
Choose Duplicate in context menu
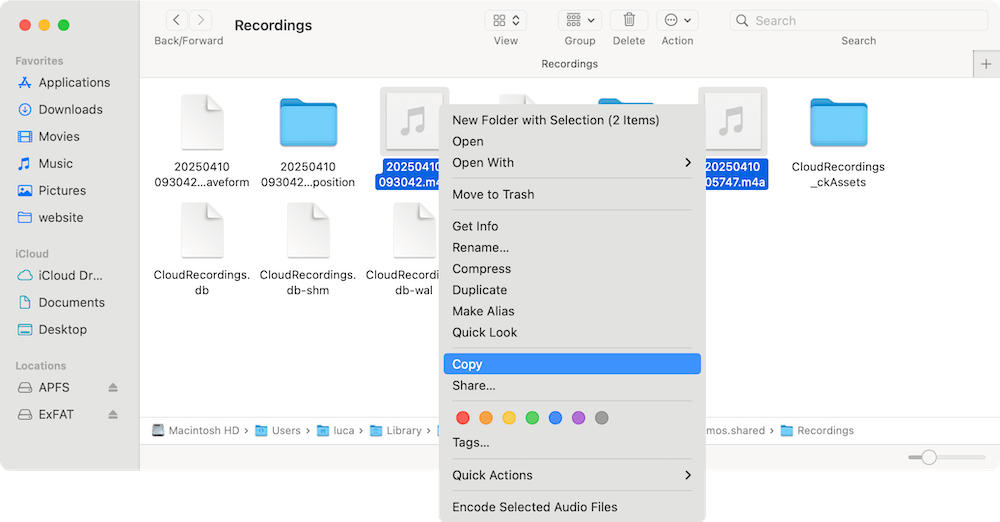click(x=572, y=290)
